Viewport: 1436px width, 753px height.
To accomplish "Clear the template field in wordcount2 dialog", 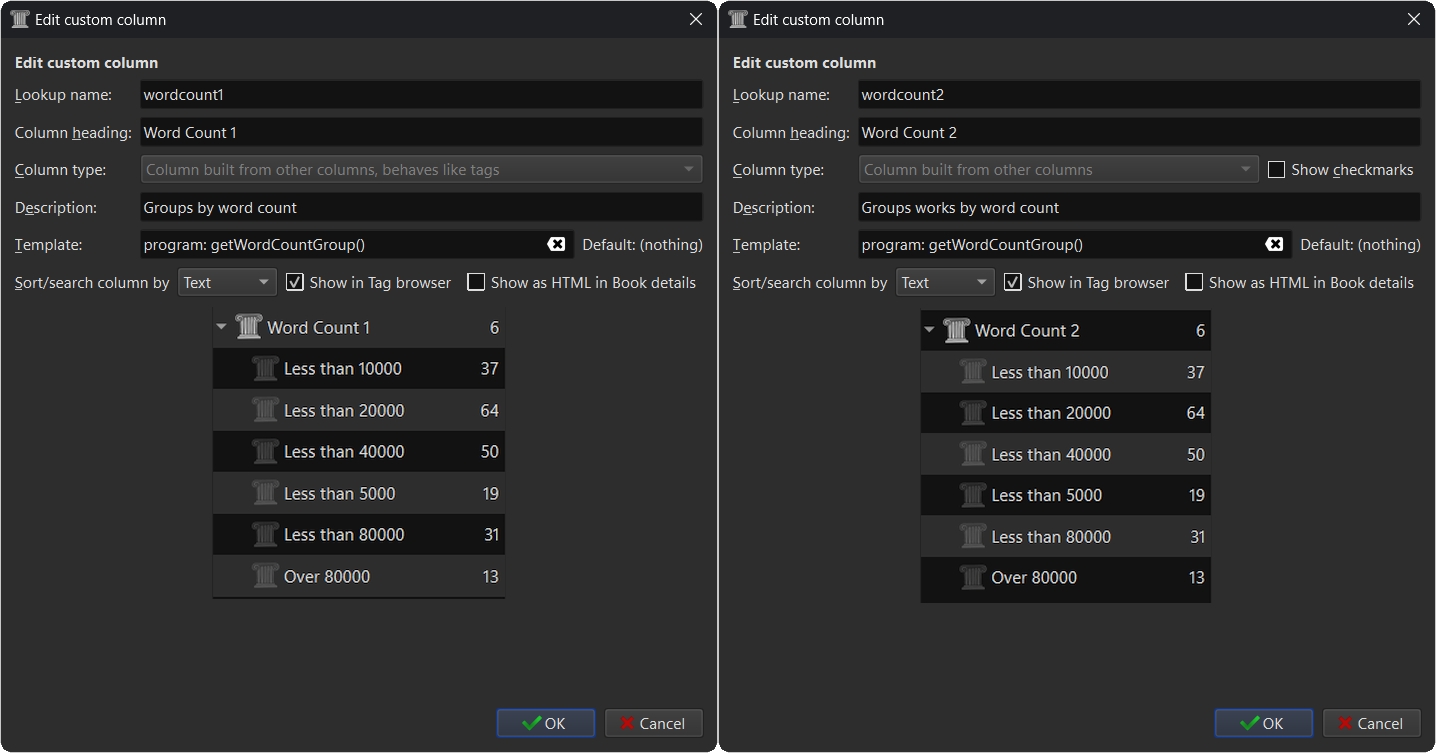I will pos(1274,244).
